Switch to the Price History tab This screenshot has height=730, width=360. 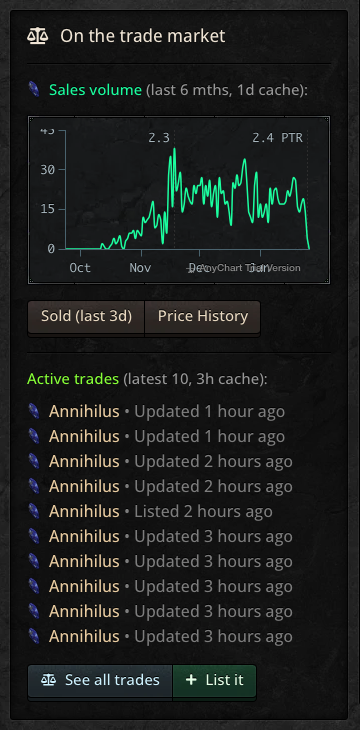pos(203,317)
